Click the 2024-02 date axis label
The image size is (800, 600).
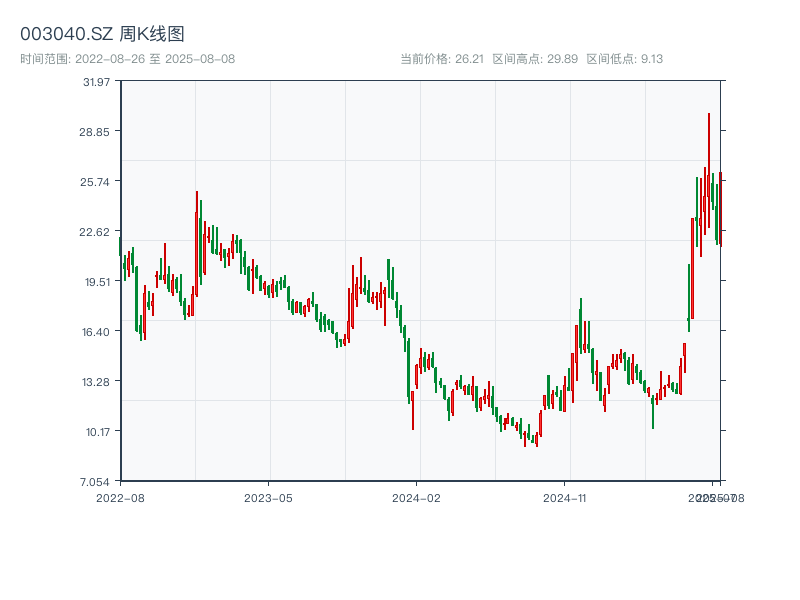[x=416, y=497]
